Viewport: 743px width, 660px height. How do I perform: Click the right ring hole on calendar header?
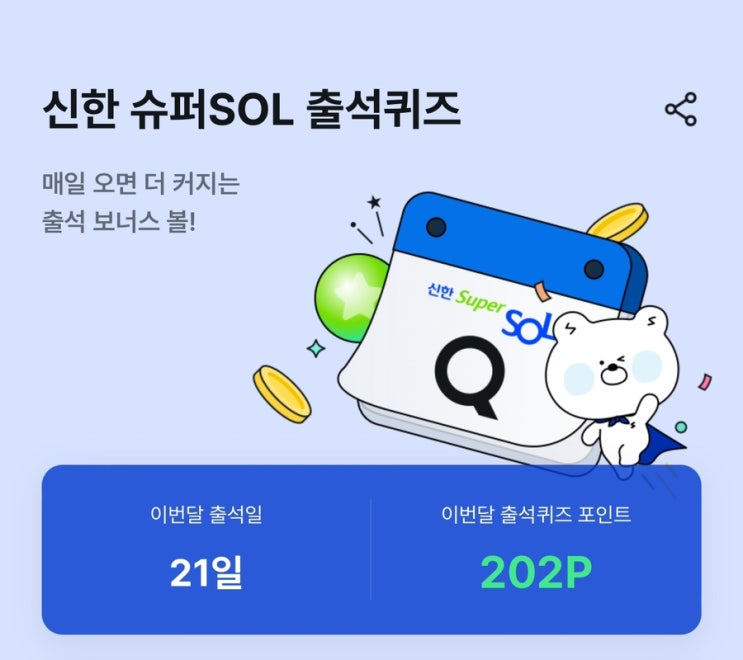(x=593, y=269)
